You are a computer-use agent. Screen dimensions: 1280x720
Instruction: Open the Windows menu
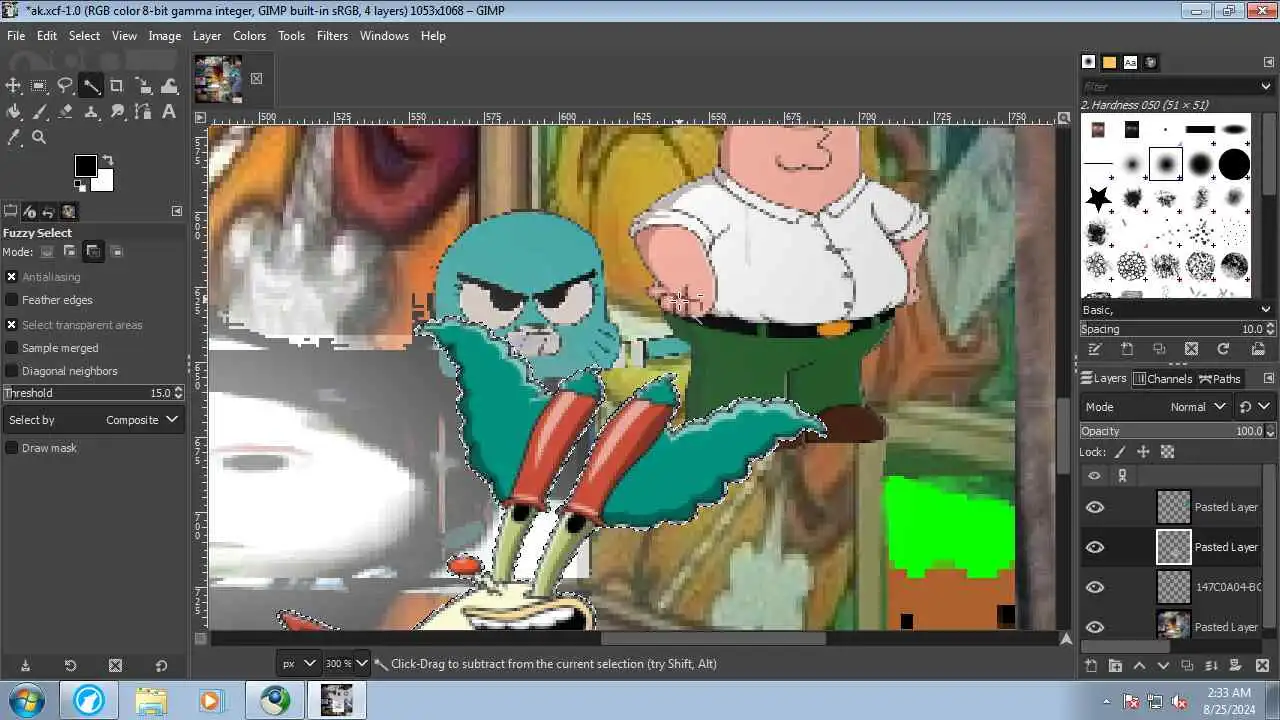click(x=384, y=35)
